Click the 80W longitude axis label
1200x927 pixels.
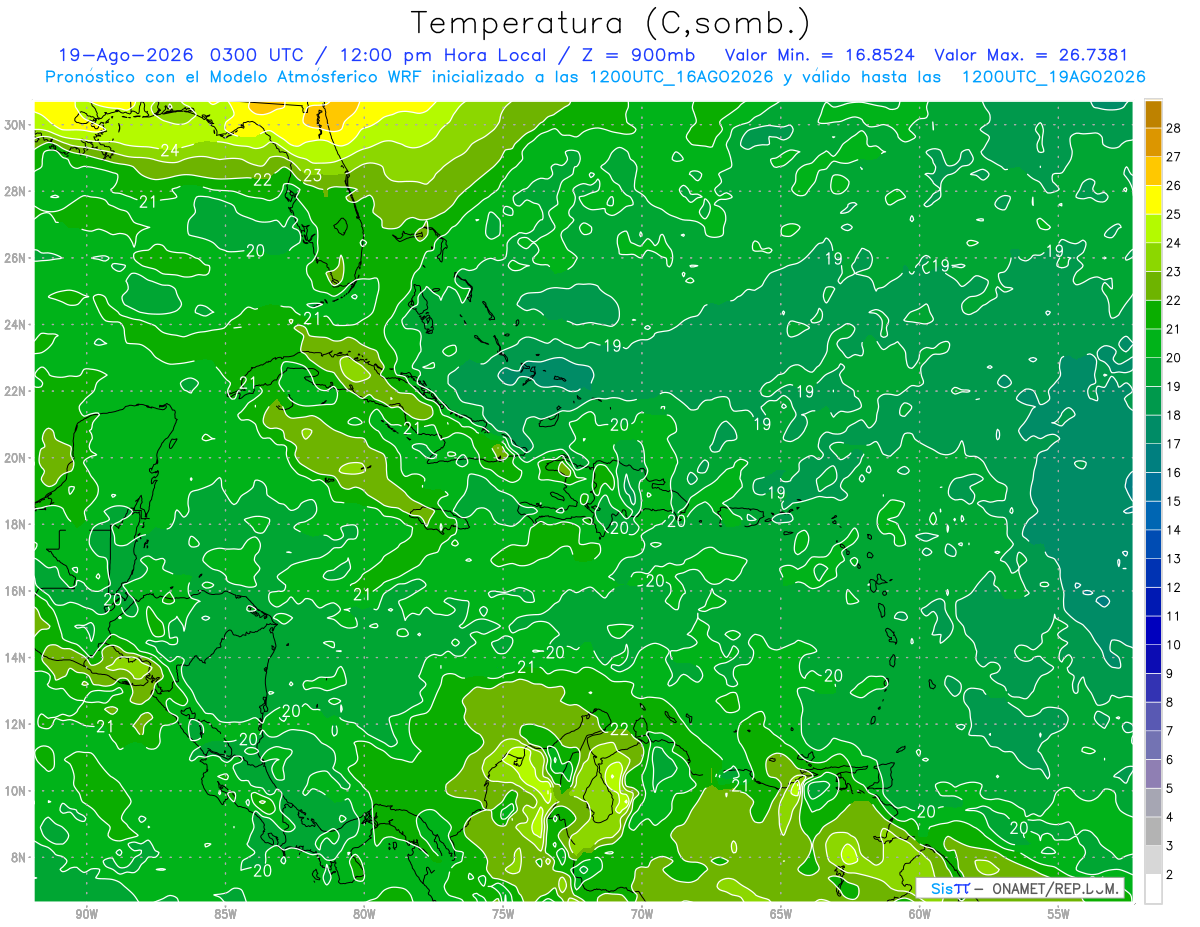tap(364, 914)
